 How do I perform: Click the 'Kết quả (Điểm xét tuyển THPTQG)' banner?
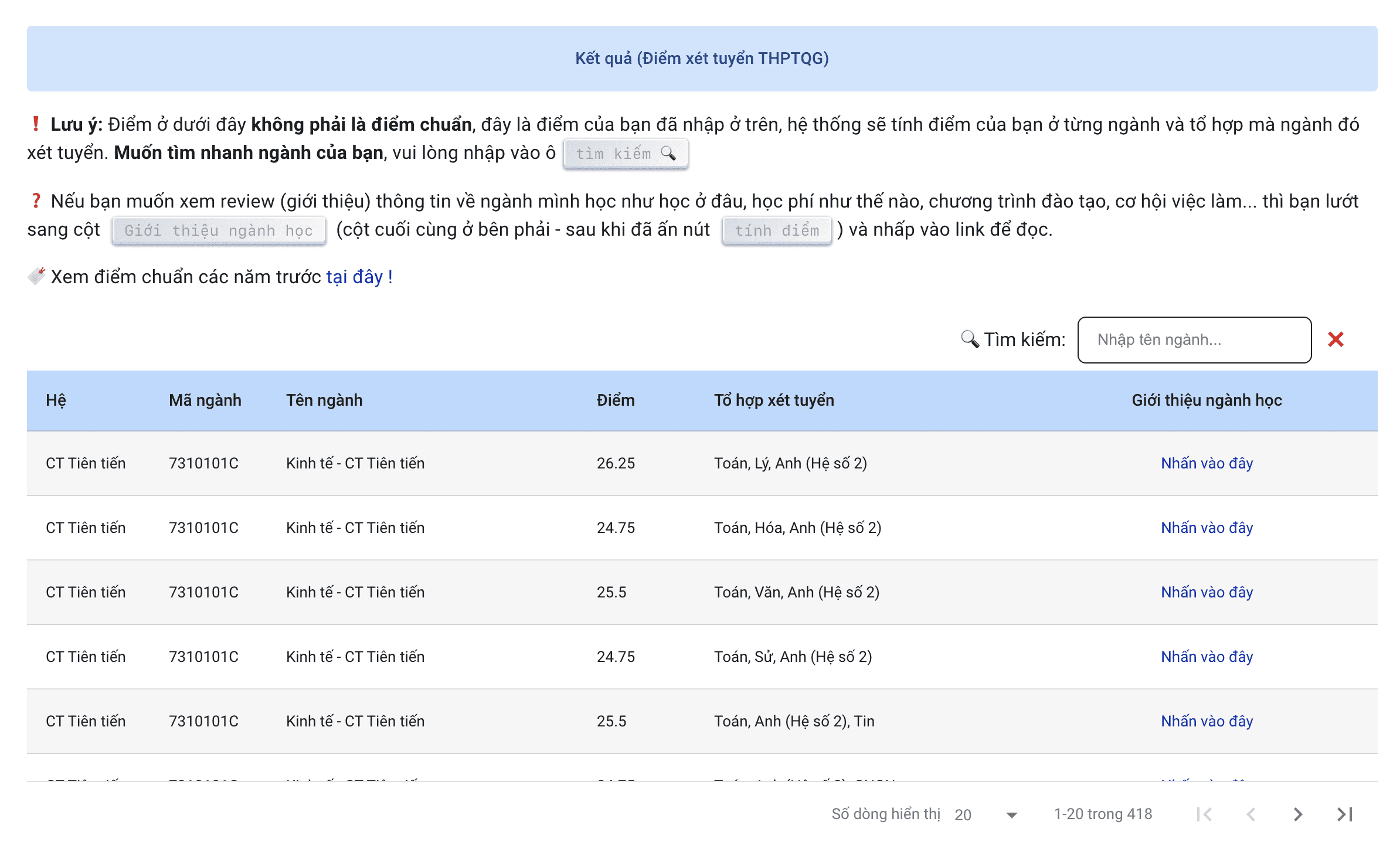(702, 59)
